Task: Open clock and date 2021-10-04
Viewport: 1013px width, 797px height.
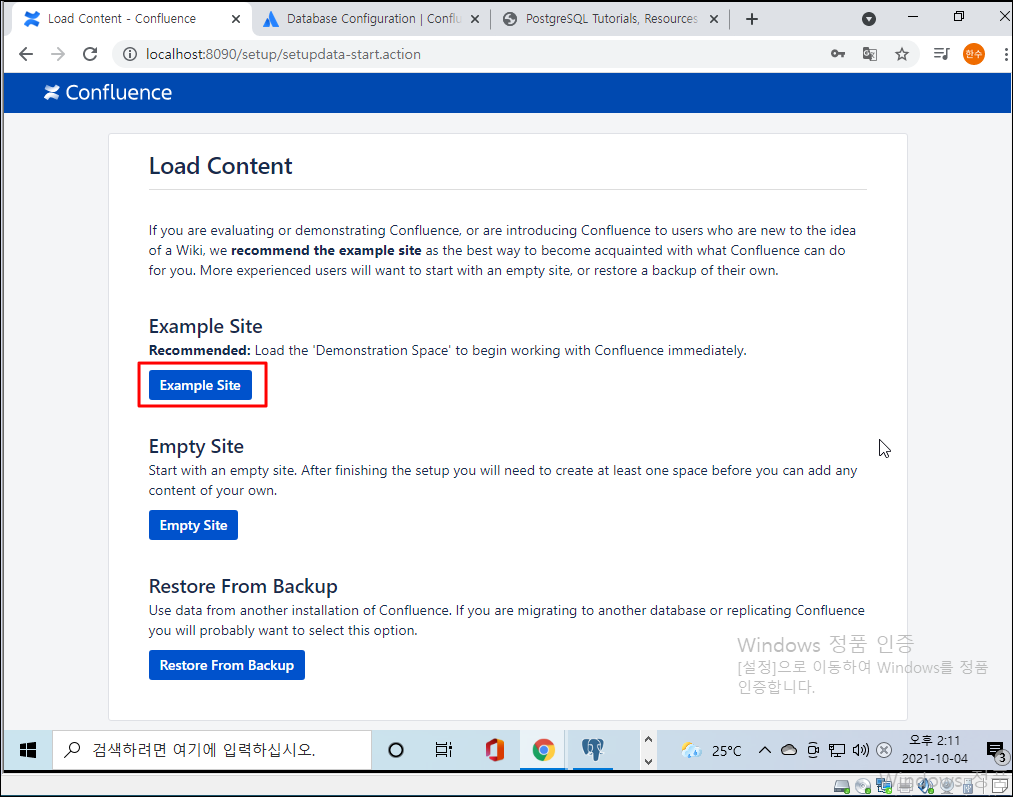Action: (x=935, y=750)
